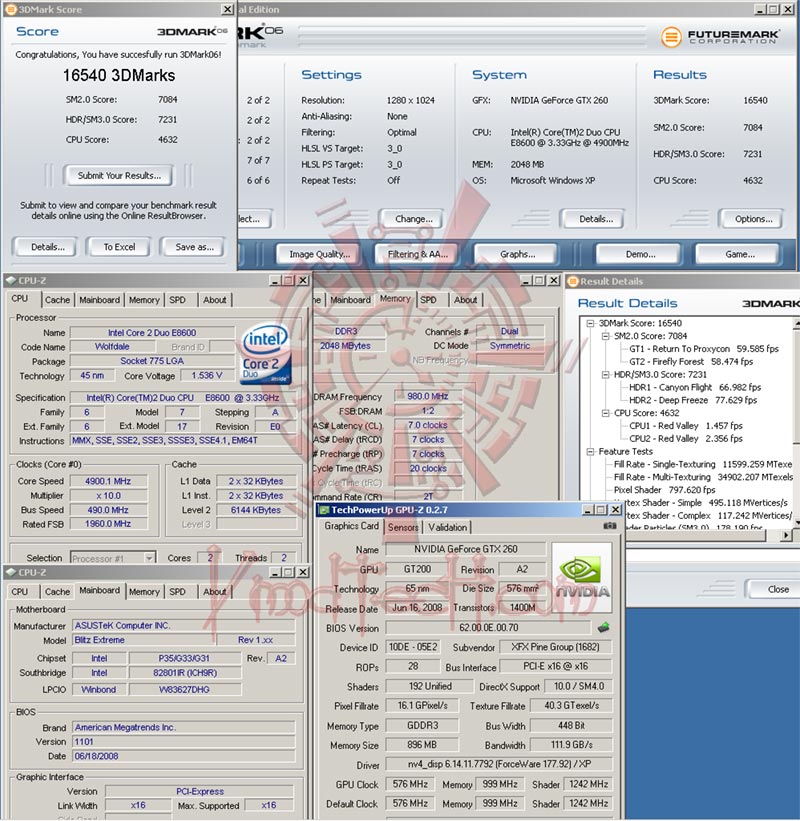Open the Graphs button
This screenshot has width=800, height=821.
pos(516,254)
